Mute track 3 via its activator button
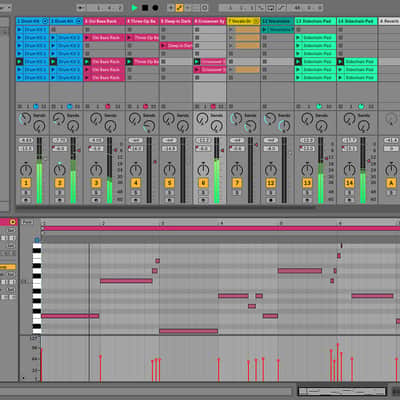This screenshot has height=400, width=400. 96,183
